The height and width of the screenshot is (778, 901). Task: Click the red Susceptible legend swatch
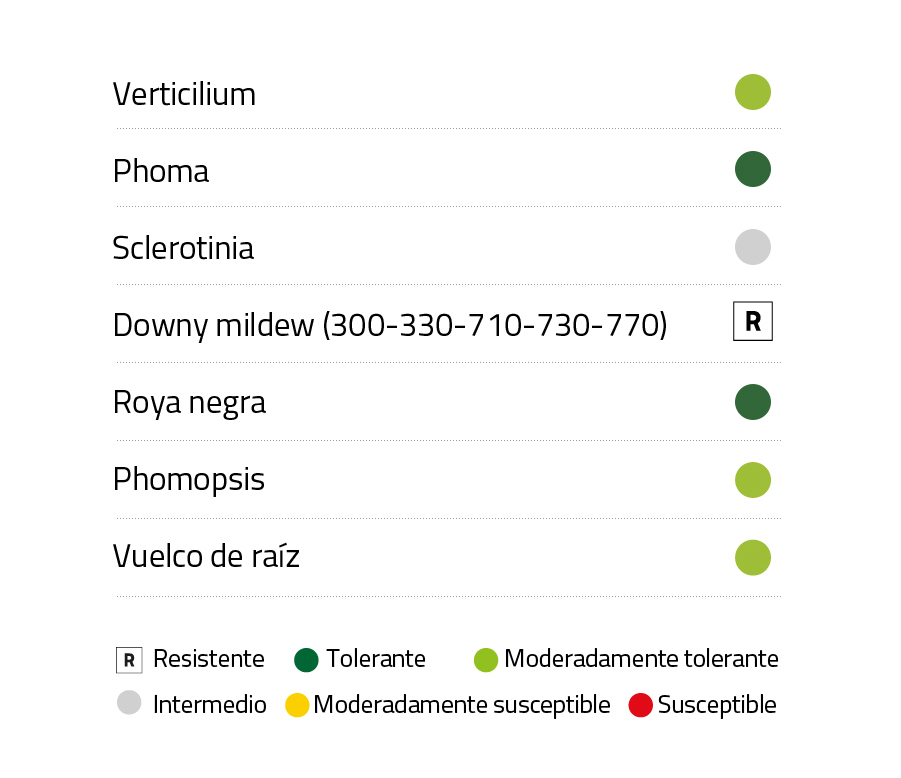pos(640,705)
